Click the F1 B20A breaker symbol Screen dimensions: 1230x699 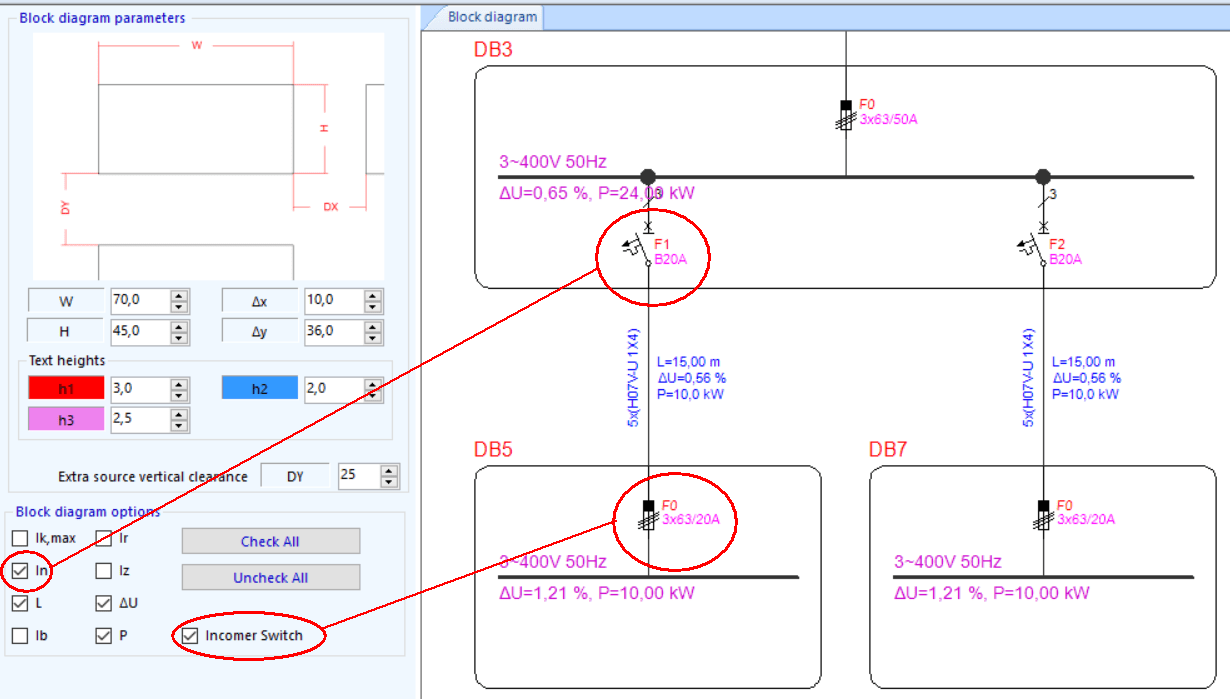click(x=637, y=248)
